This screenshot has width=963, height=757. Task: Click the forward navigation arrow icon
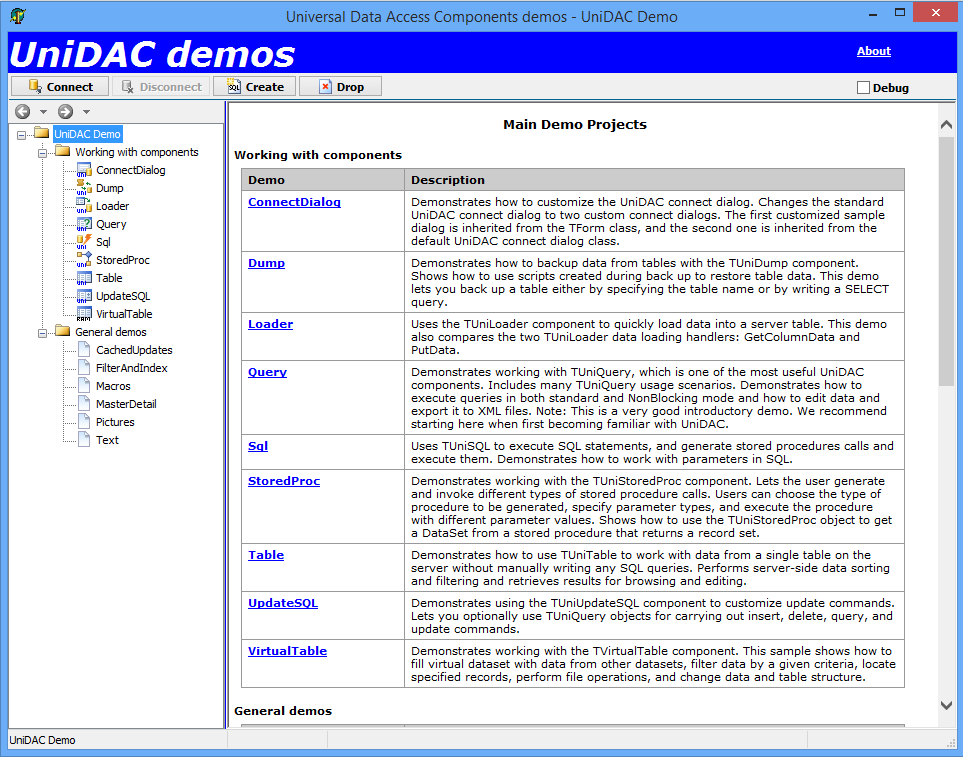coord(66,112)
